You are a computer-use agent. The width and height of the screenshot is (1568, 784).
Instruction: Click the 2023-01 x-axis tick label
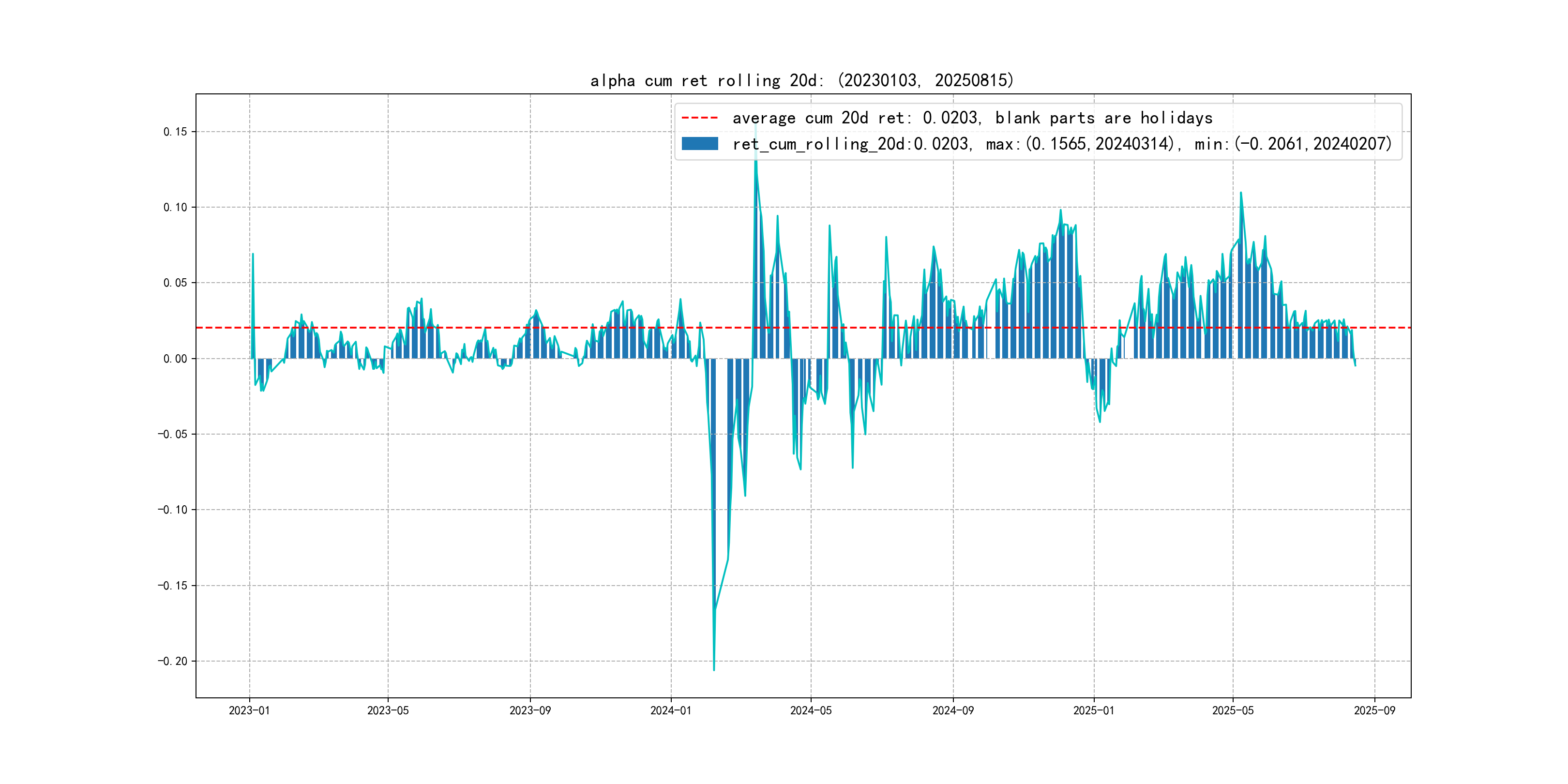click(249, 710)
